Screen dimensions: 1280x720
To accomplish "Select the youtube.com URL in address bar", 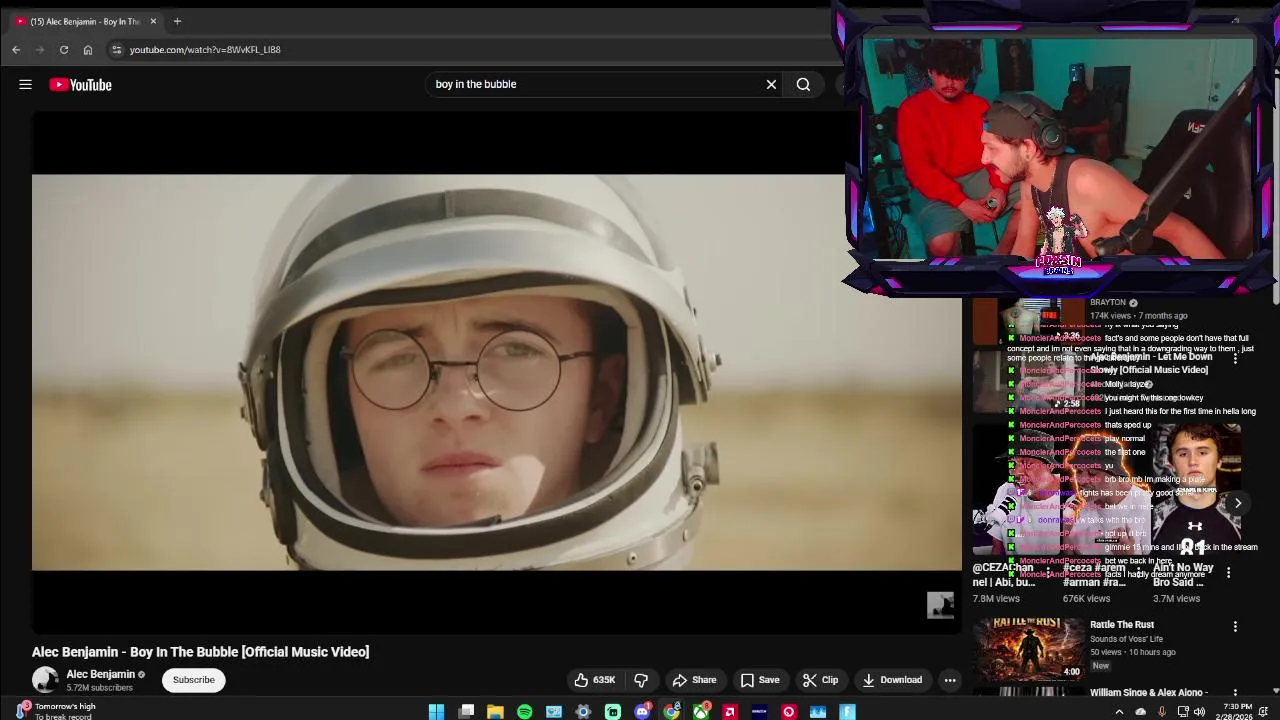I will tap(205, 49).
